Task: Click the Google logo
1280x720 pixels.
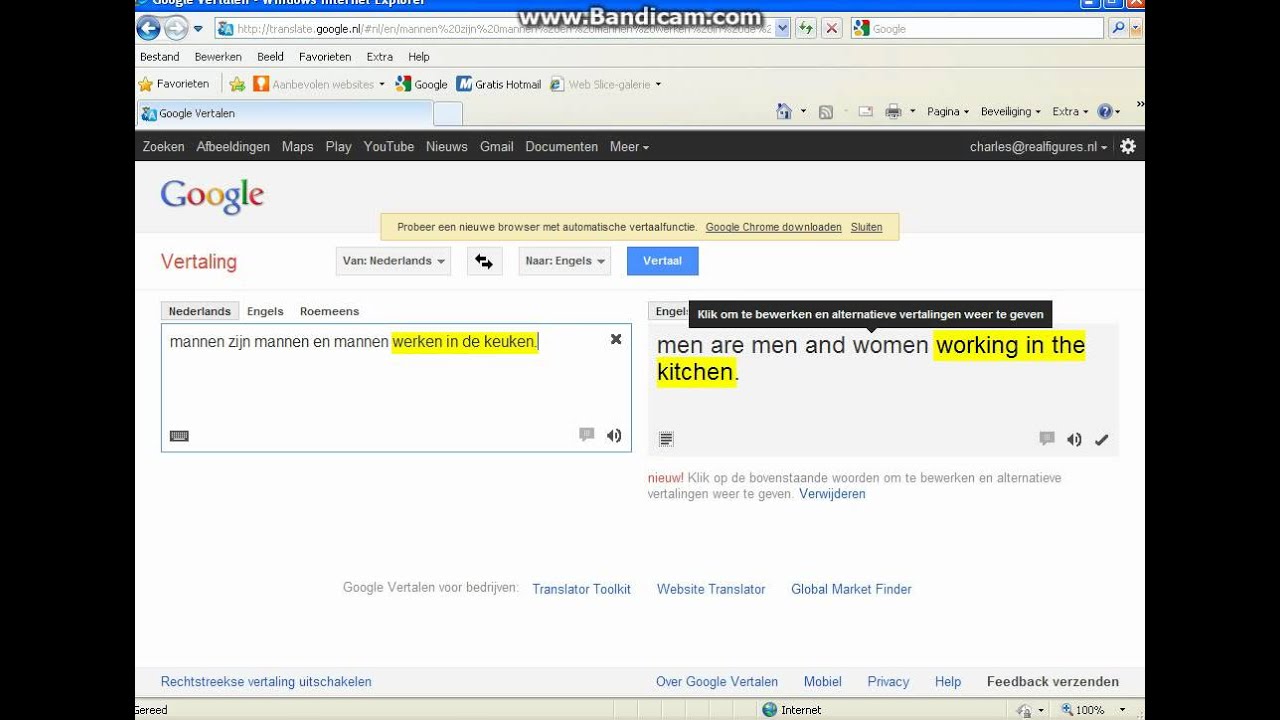Action: click(212, 196)
